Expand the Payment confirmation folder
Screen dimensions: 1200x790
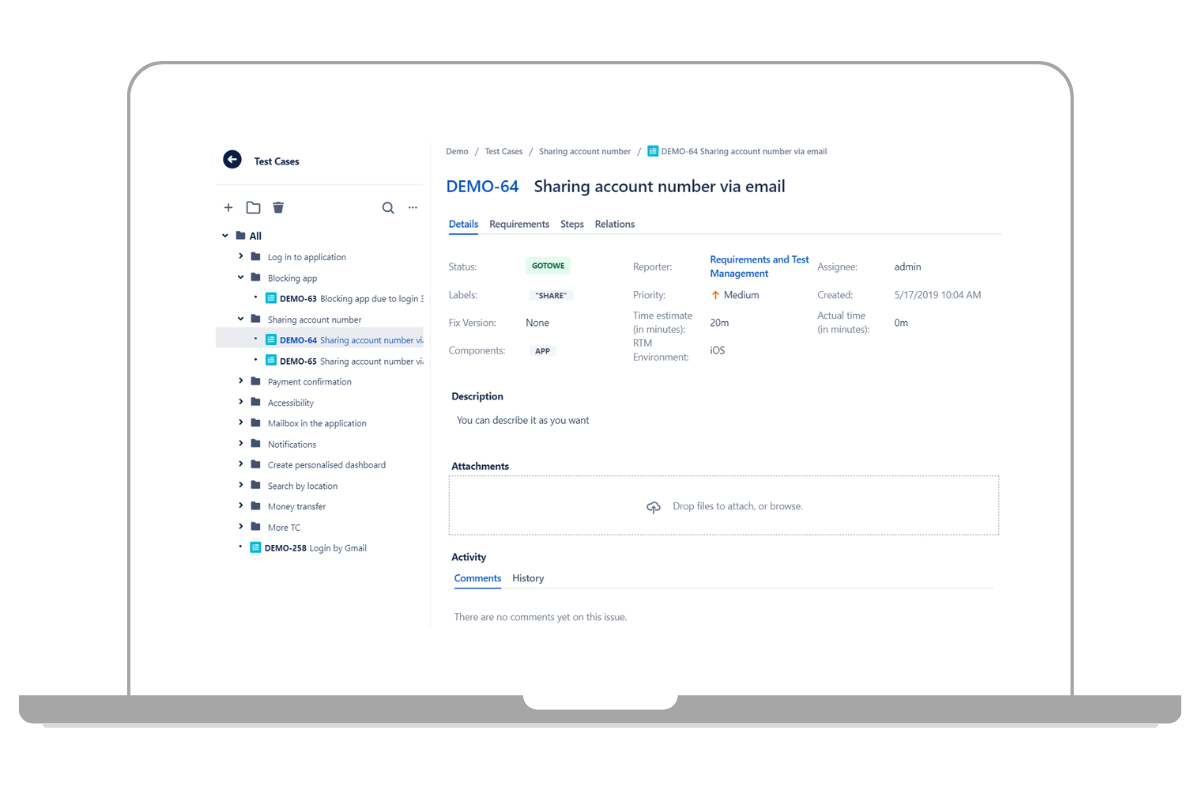pos(241,381)
